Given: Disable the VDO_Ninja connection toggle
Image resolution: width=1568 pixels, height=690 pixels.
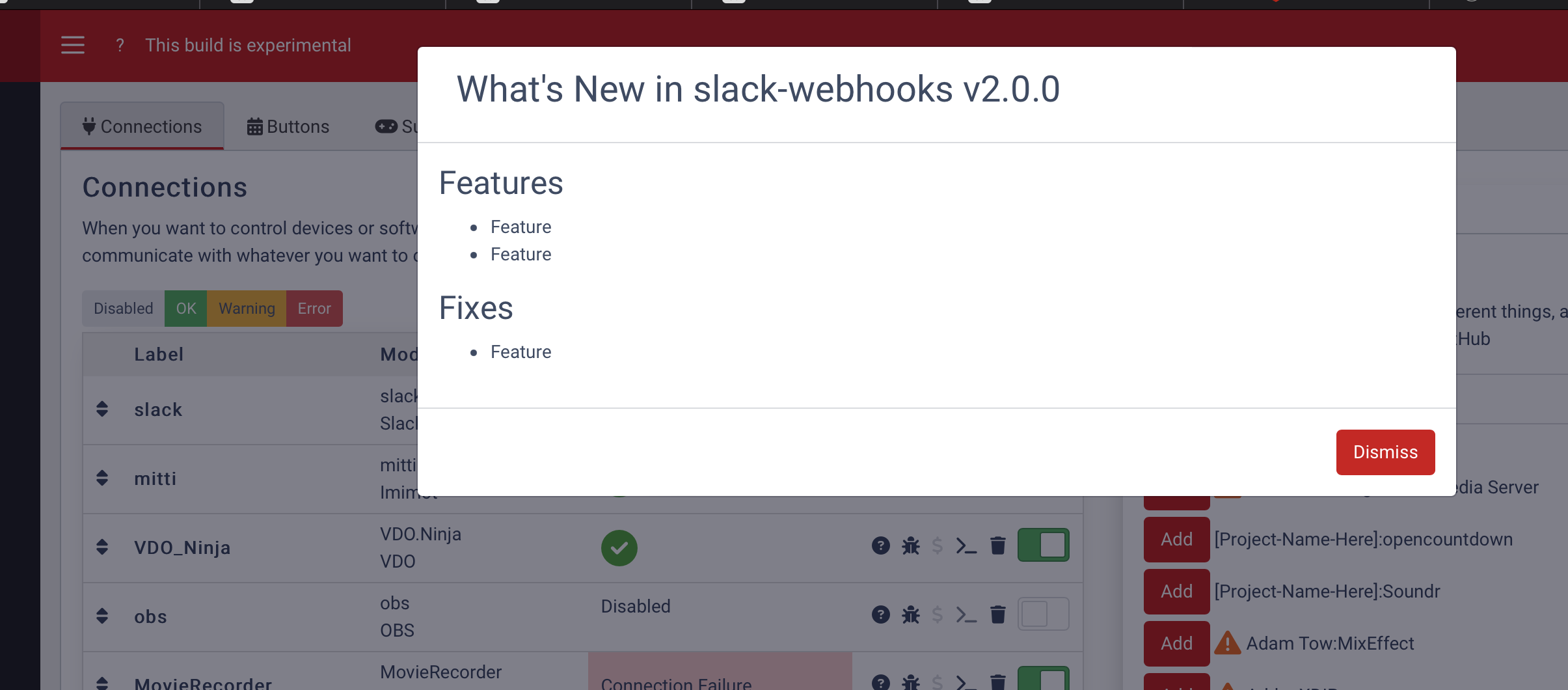Looking at the screenshot, I should click(x=1044, y=545).
